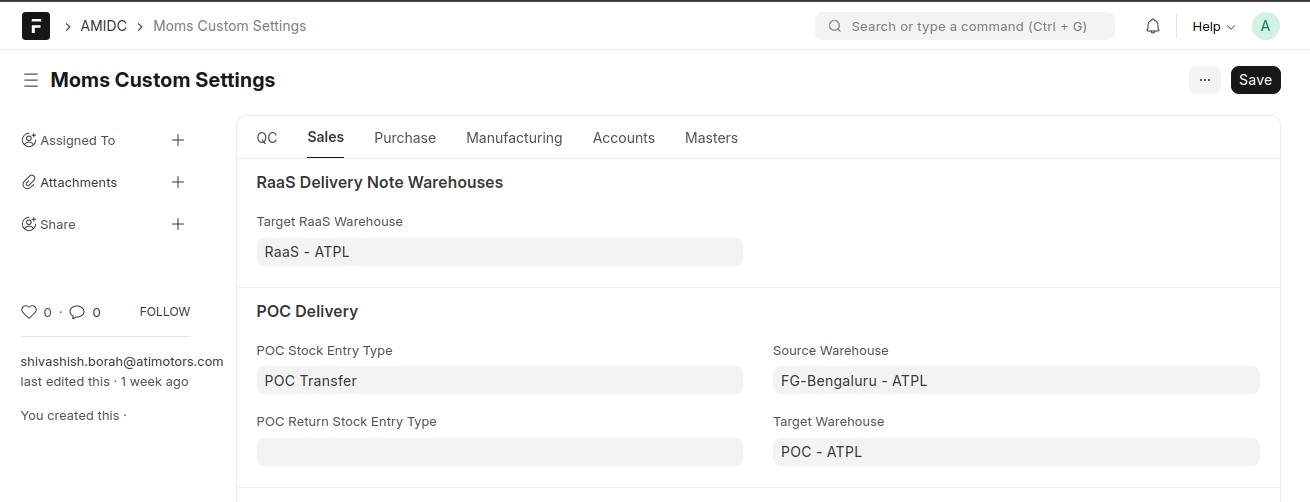Image resolution: width=1310 pixels, height=502 pixels.
Task: Switch to the QC tab
Action: click(x=267, y=138)
